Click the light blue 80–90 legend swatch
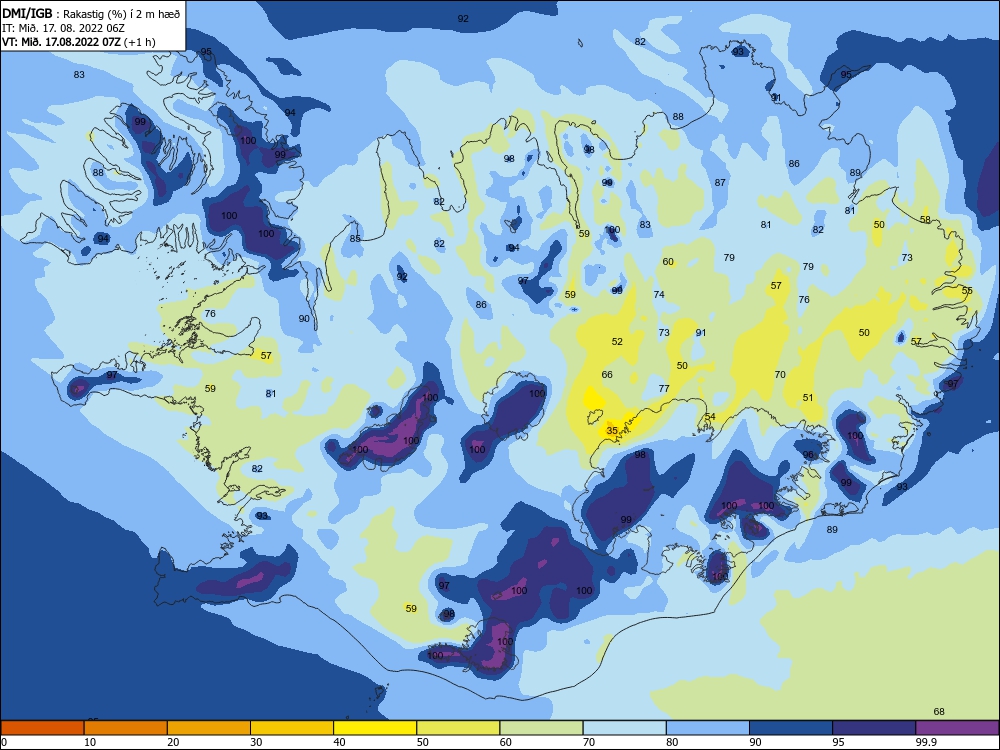 (707, 728)
